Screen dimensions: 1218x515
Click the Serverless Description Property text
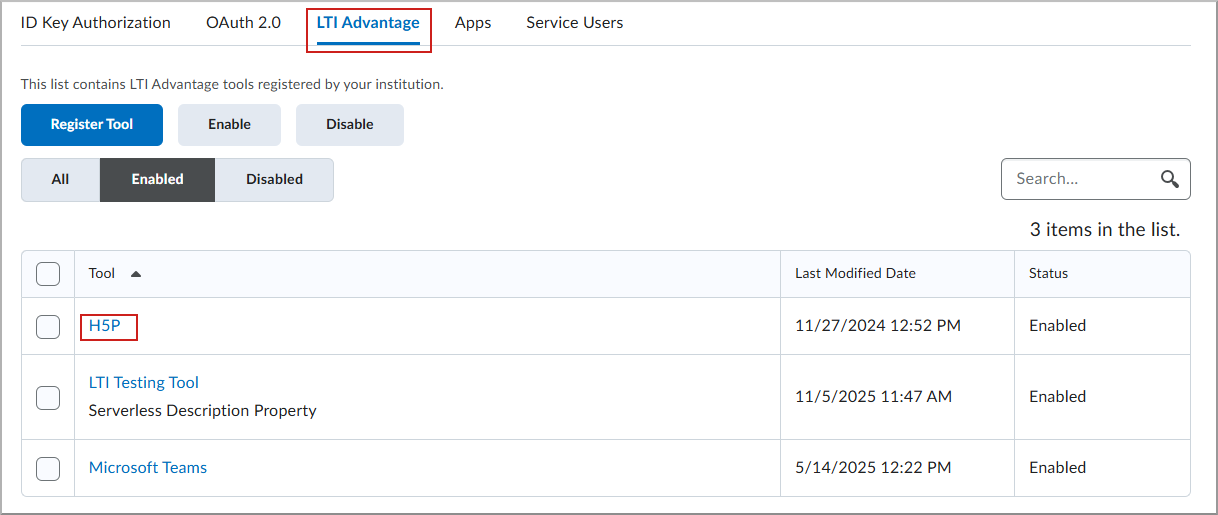203,411
